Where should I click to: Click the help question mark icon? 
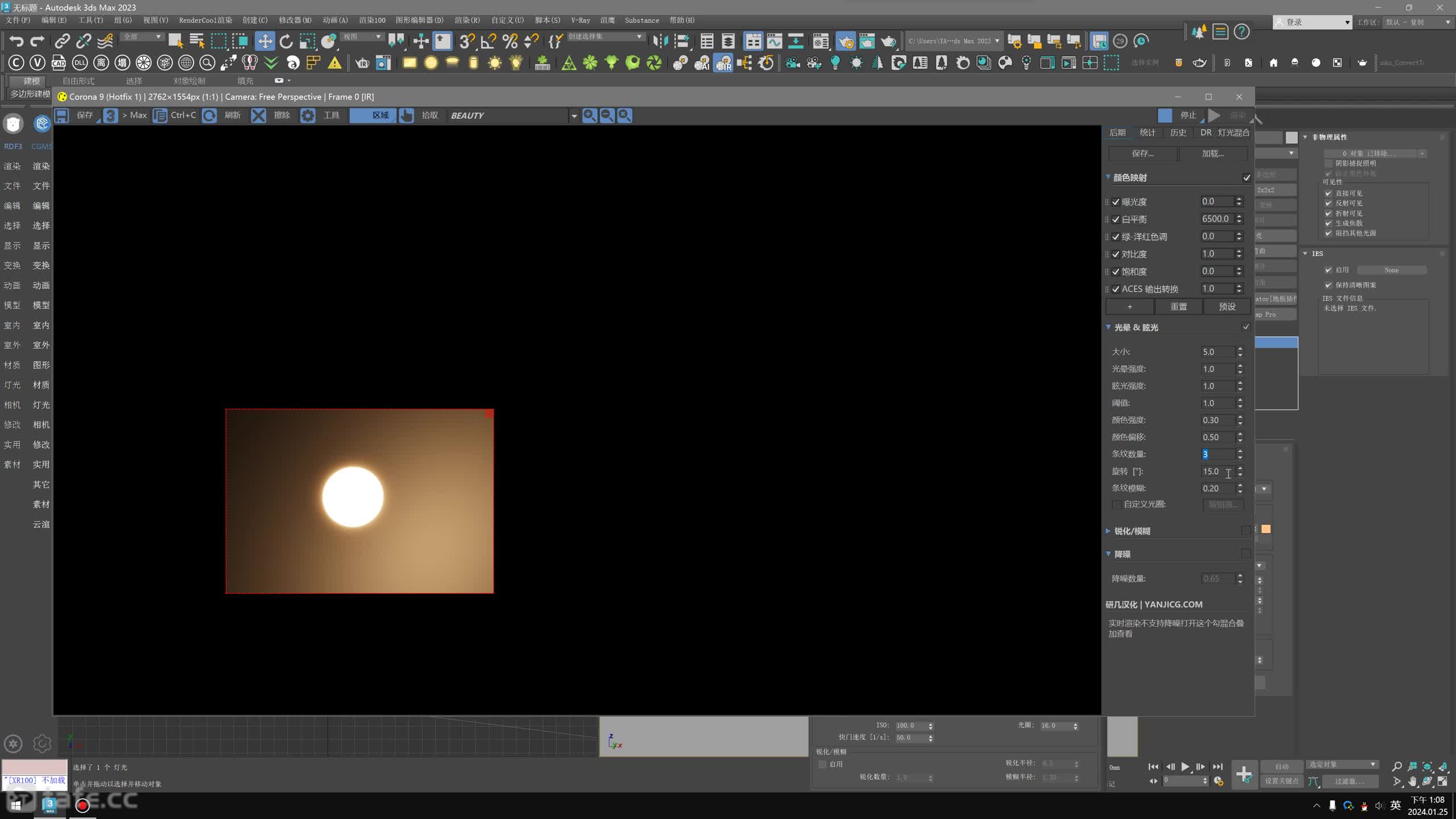1242,32
